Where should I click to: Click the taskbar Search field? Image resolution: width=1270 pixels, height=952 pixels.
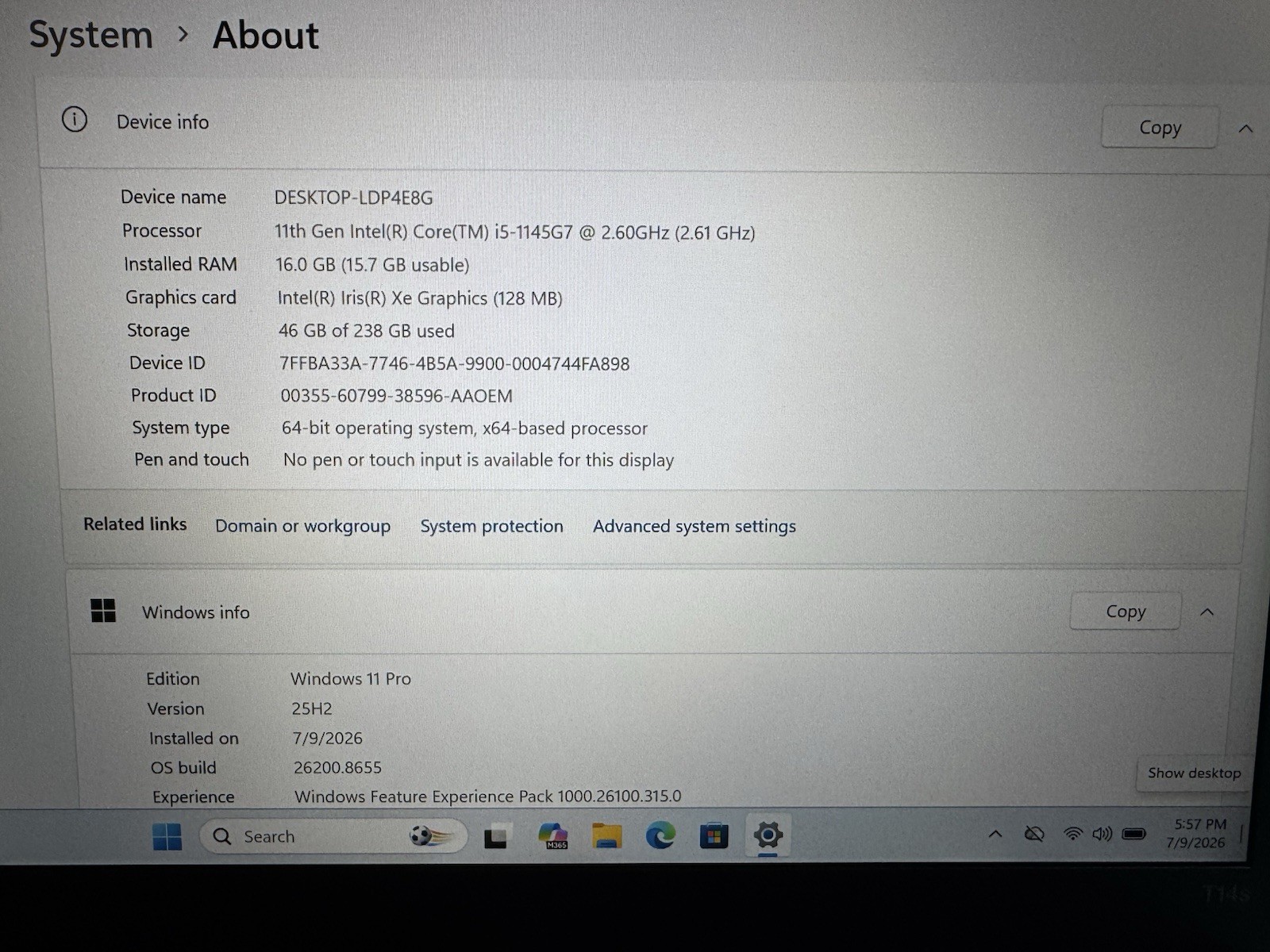(x=333, y=836)
